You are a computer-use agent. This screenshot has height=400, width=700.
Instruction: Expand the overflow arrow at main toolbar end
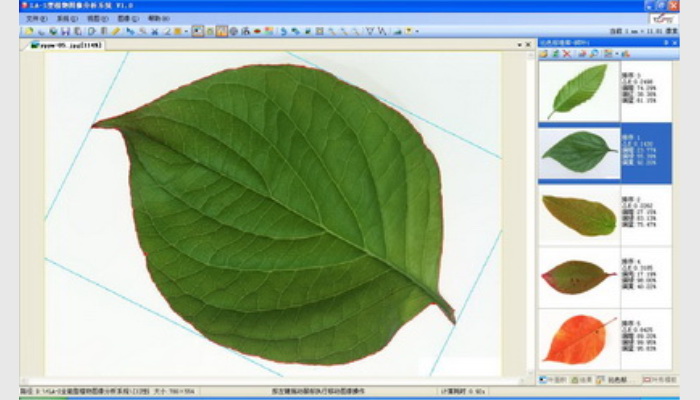(x=417, y=31)
